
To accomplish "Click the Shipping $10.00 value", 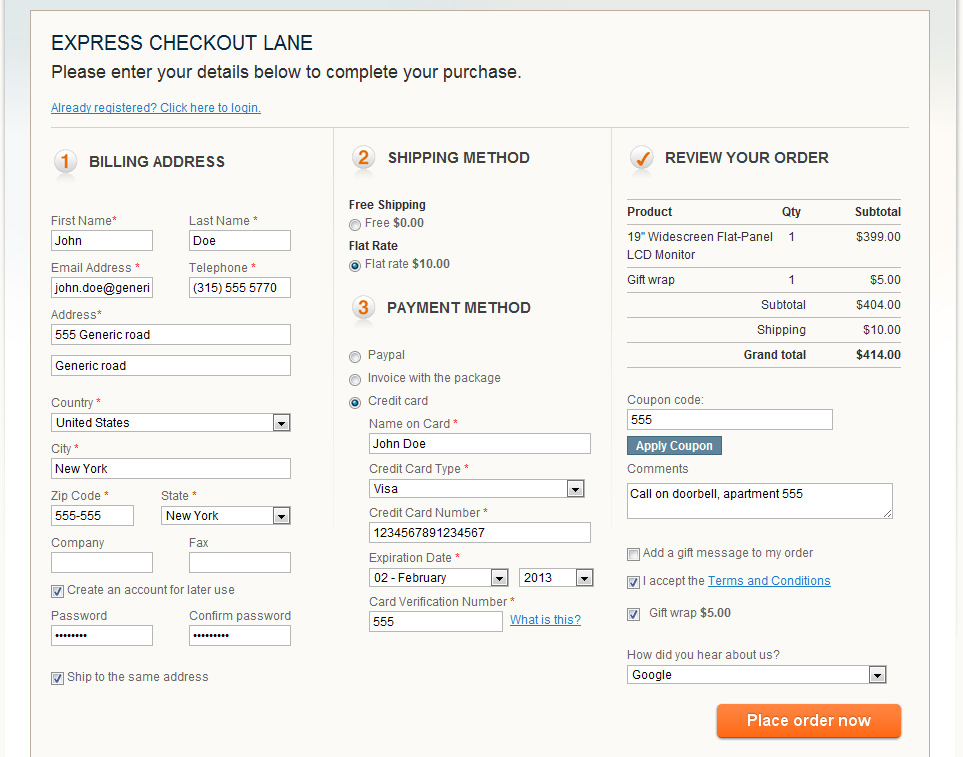I will (882, 330).
